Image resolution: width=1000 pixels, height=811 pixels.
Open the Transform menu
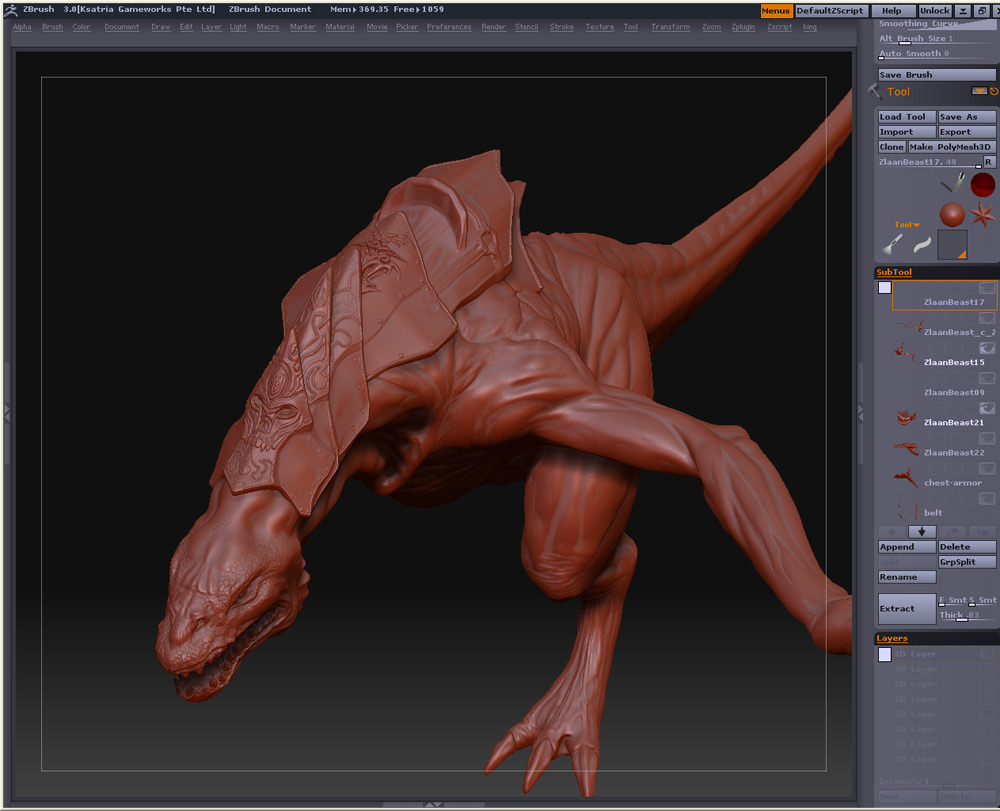(670, 27)
